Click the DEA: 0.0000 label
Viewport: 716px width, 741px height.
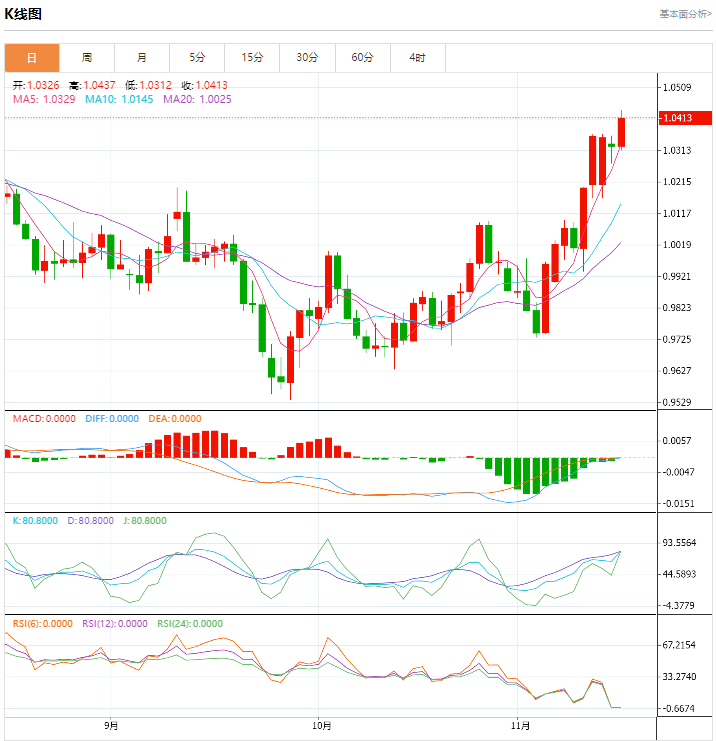175,419
